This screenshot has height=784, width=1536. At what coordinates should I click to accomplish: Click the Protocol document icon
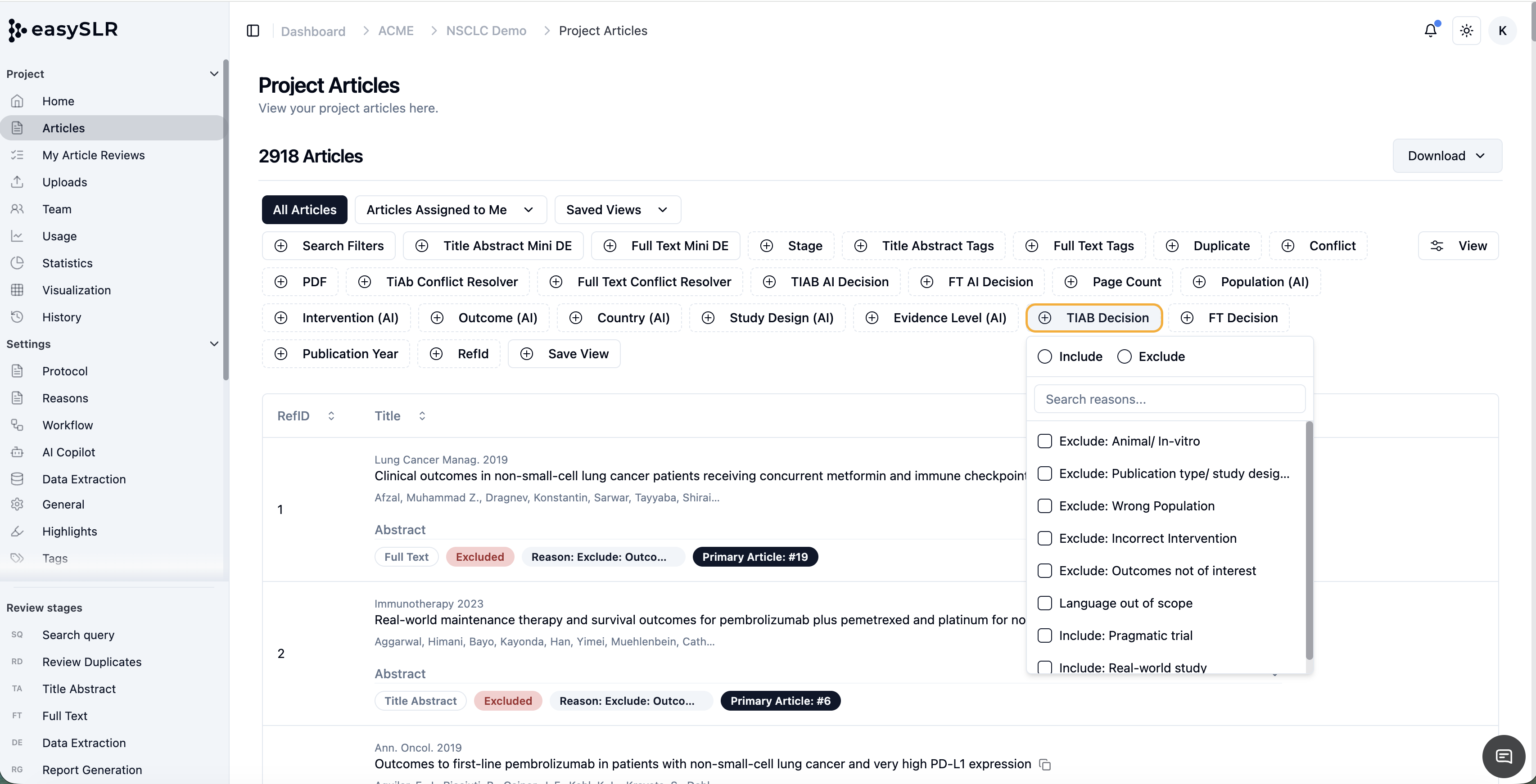pos(17,371)
